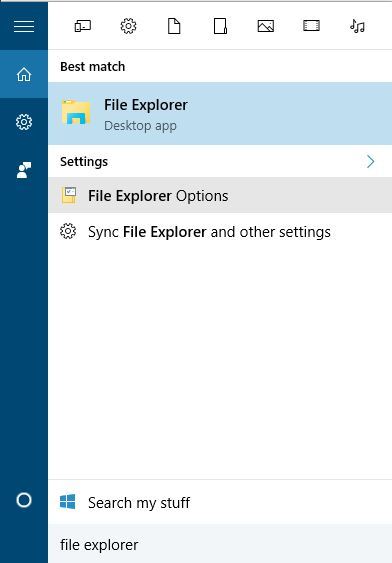Click the File Explorer folder icon
This screenshot has width=392, height=563.
point(76,112)
